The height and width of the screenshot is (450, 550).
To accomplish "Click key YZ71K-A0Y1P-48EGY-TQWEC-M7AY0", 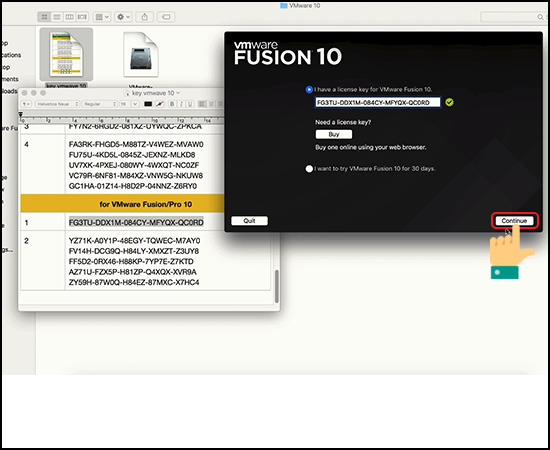I will (x=134, y=241).
